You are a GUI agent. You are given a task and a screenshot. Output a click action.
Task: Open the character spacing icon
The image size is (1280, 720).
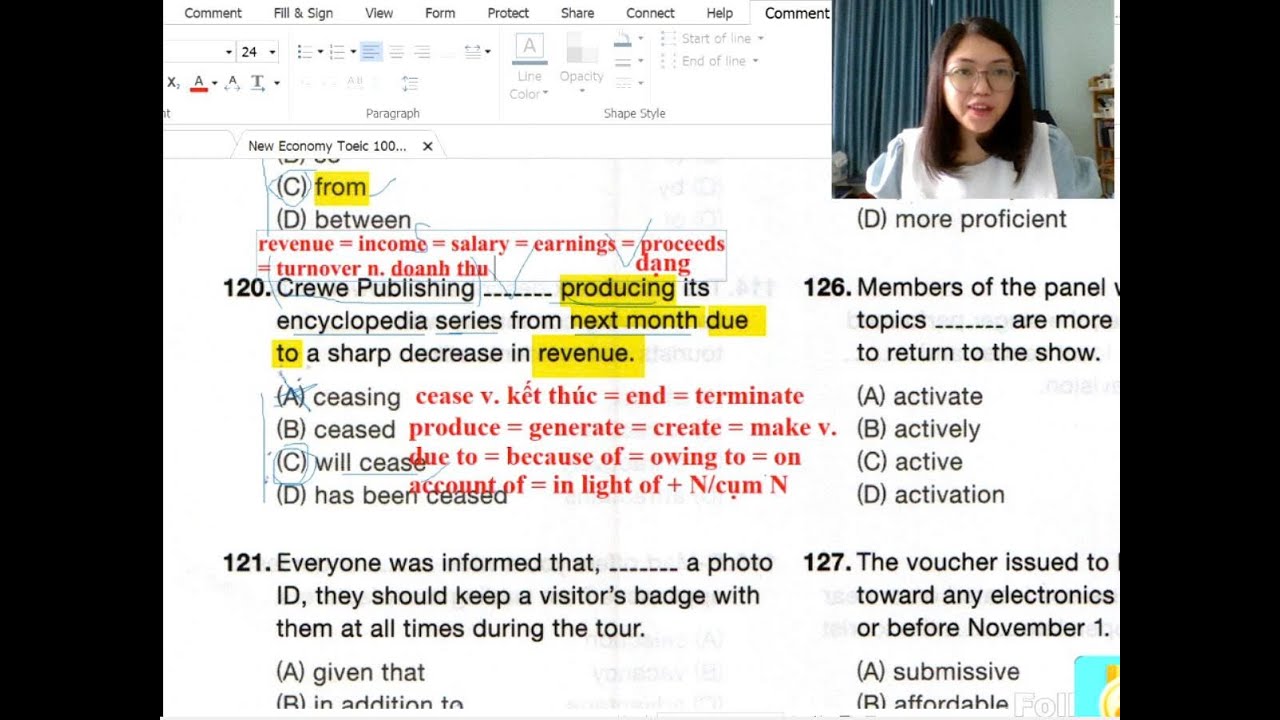pyautogui.click(x=472, y=52)
